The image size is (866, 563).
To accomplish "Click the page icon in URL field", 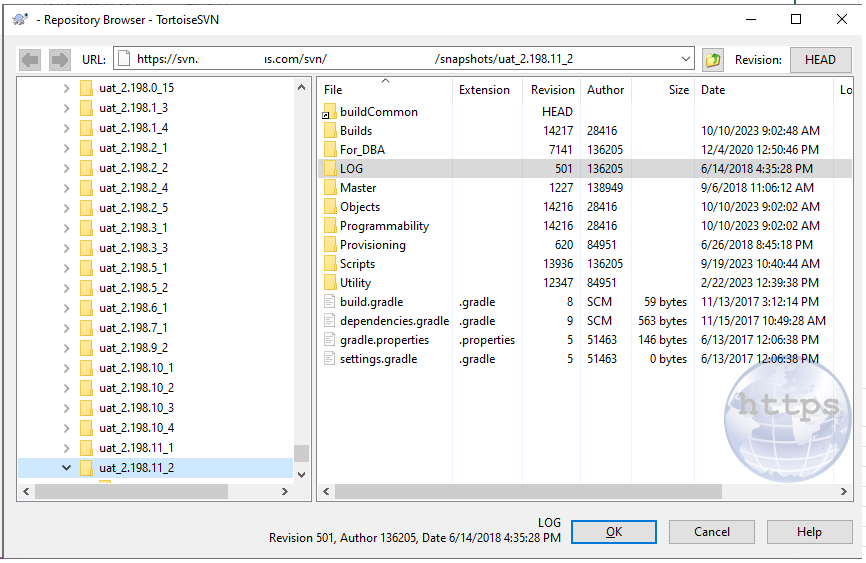I will pyautogui.click(x=124, y=59).
